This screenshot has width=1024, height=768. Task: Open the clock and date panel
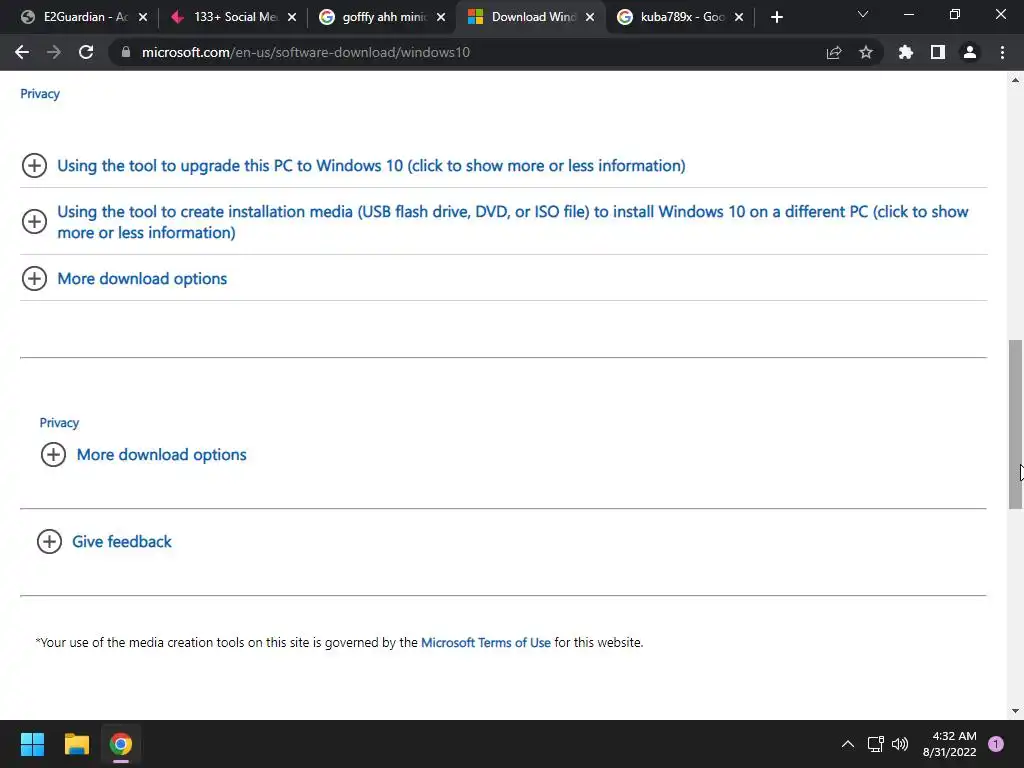pyautogui.click(x=950, y=744)
